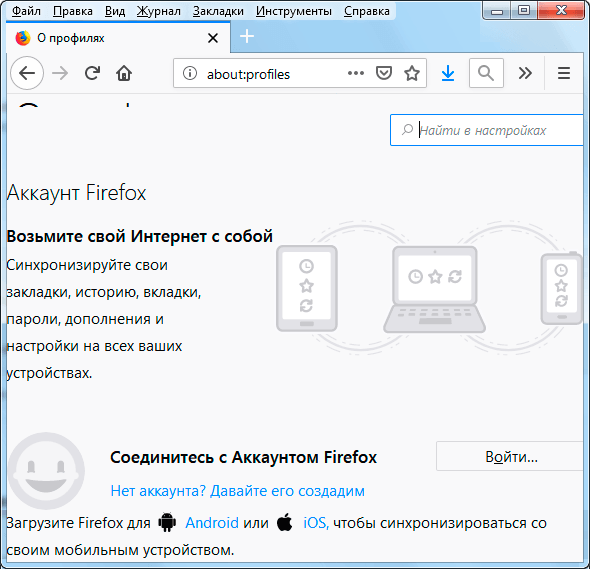Minimize the Firefox window
The height and width of the screenshot is (569, 590).
pyautogui.click(x=497, y=11)
